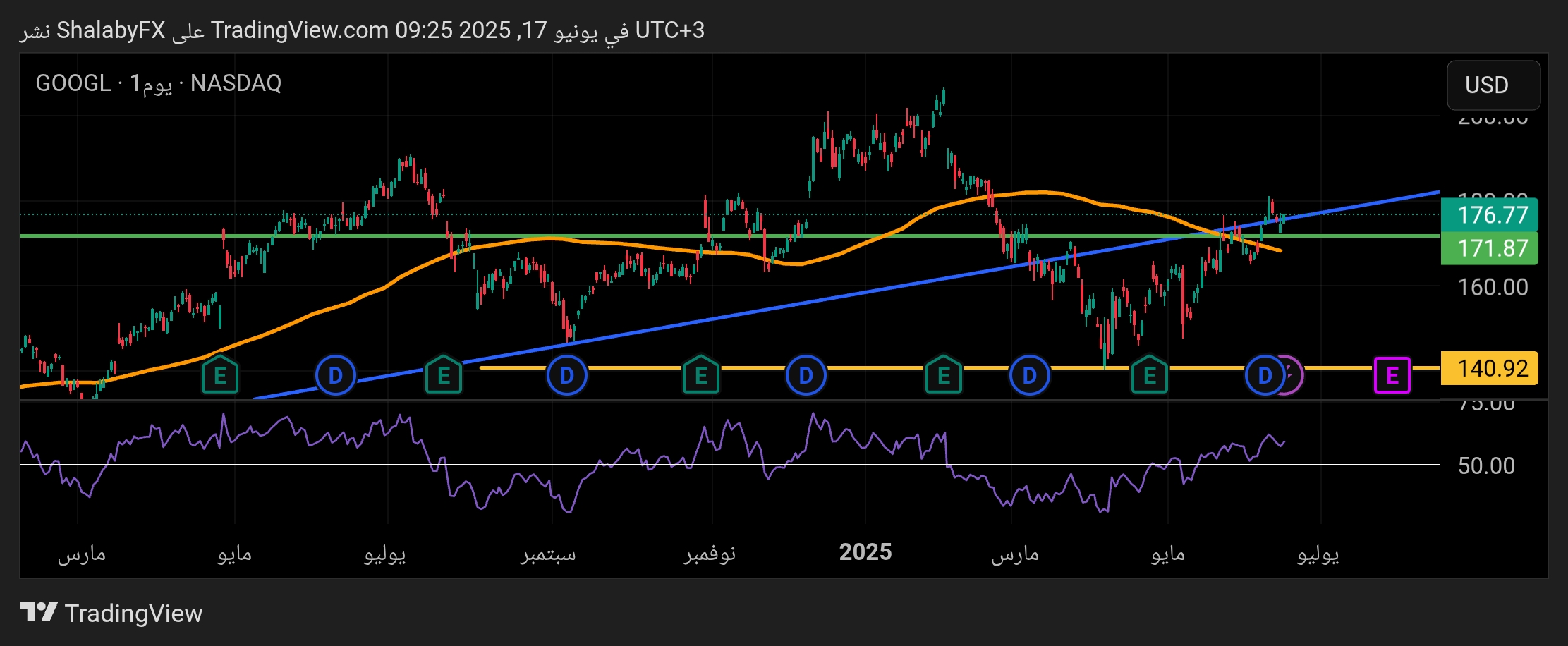Image resolution: width=1568 pixels, height=646 pixels.
Task: Click the سبتمبر time axis label
Action: (548, 554)
